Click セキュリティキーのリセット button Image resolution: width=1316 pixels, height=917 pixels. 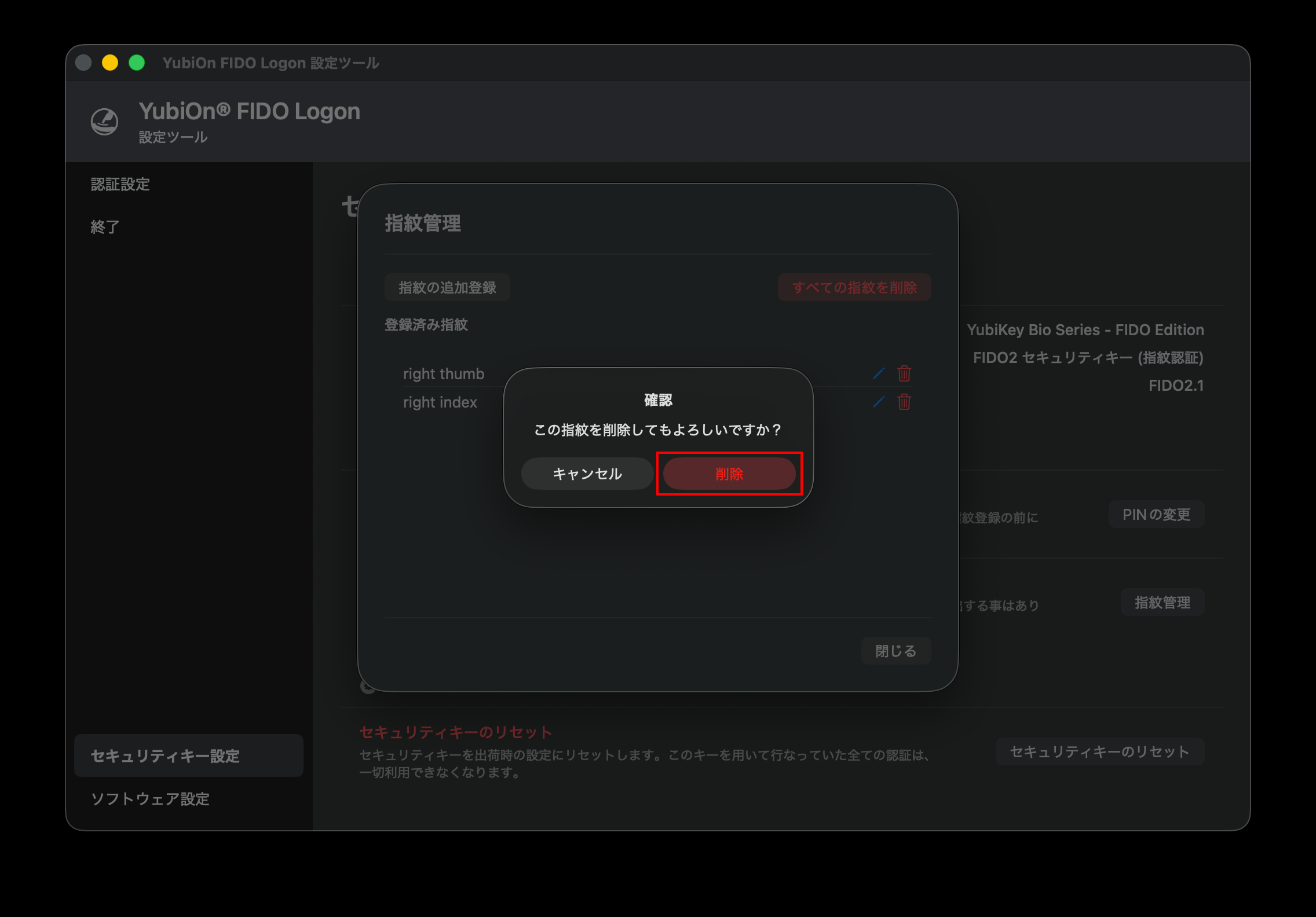tap(1100, 751)
